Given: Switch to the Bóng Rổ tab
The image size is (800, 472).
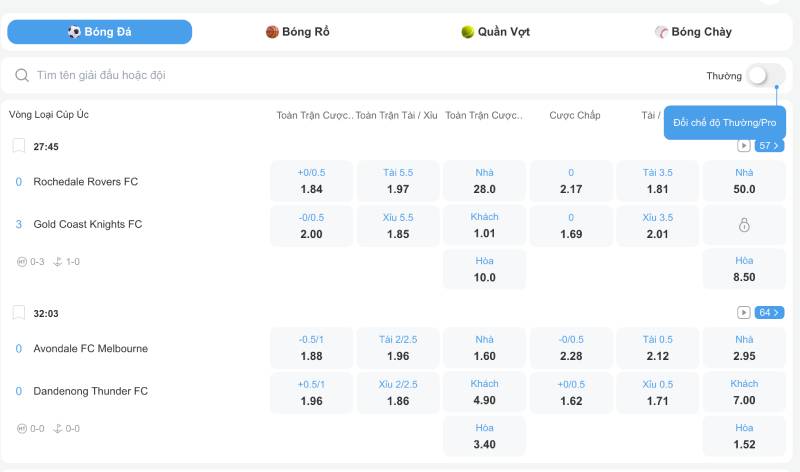Looking at the screenshot, I should [x=298, y=32].
